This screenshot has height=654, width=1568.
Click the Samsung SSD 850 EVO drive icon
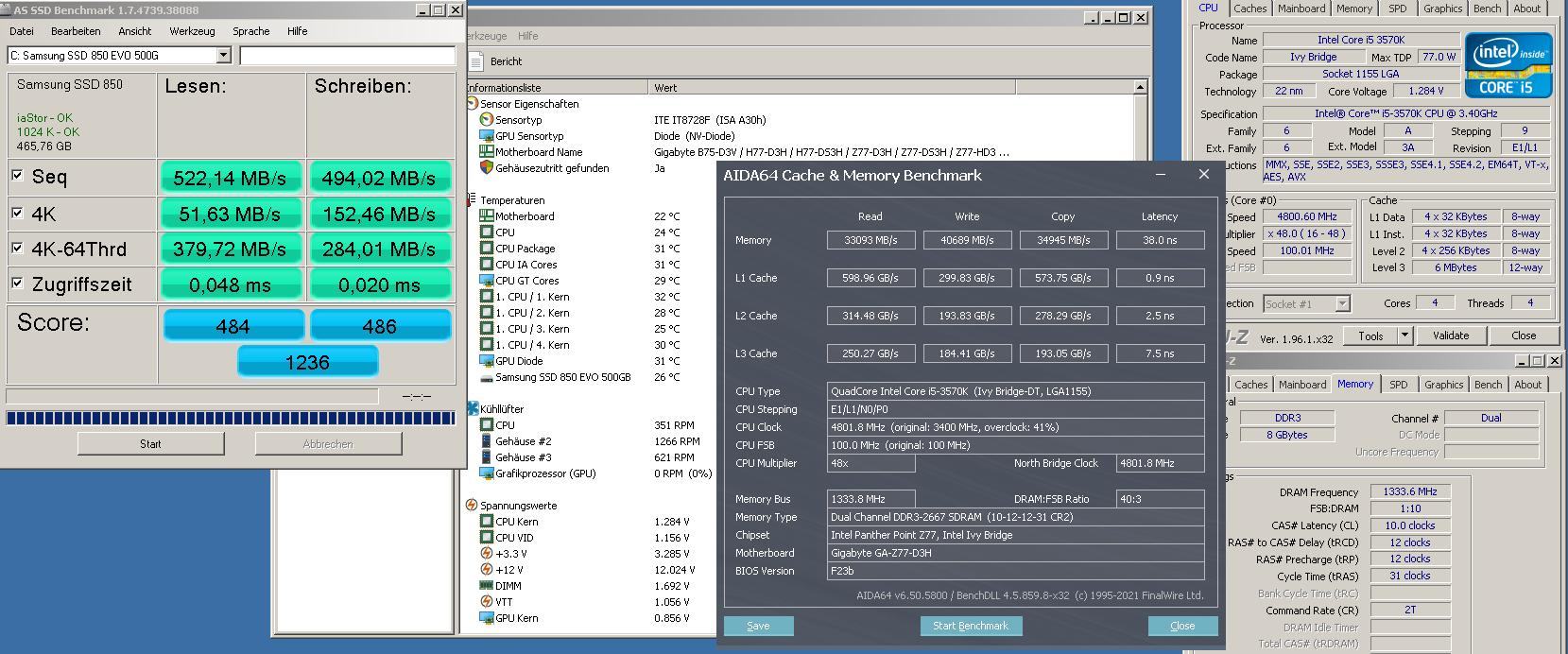tap(487, 377)
